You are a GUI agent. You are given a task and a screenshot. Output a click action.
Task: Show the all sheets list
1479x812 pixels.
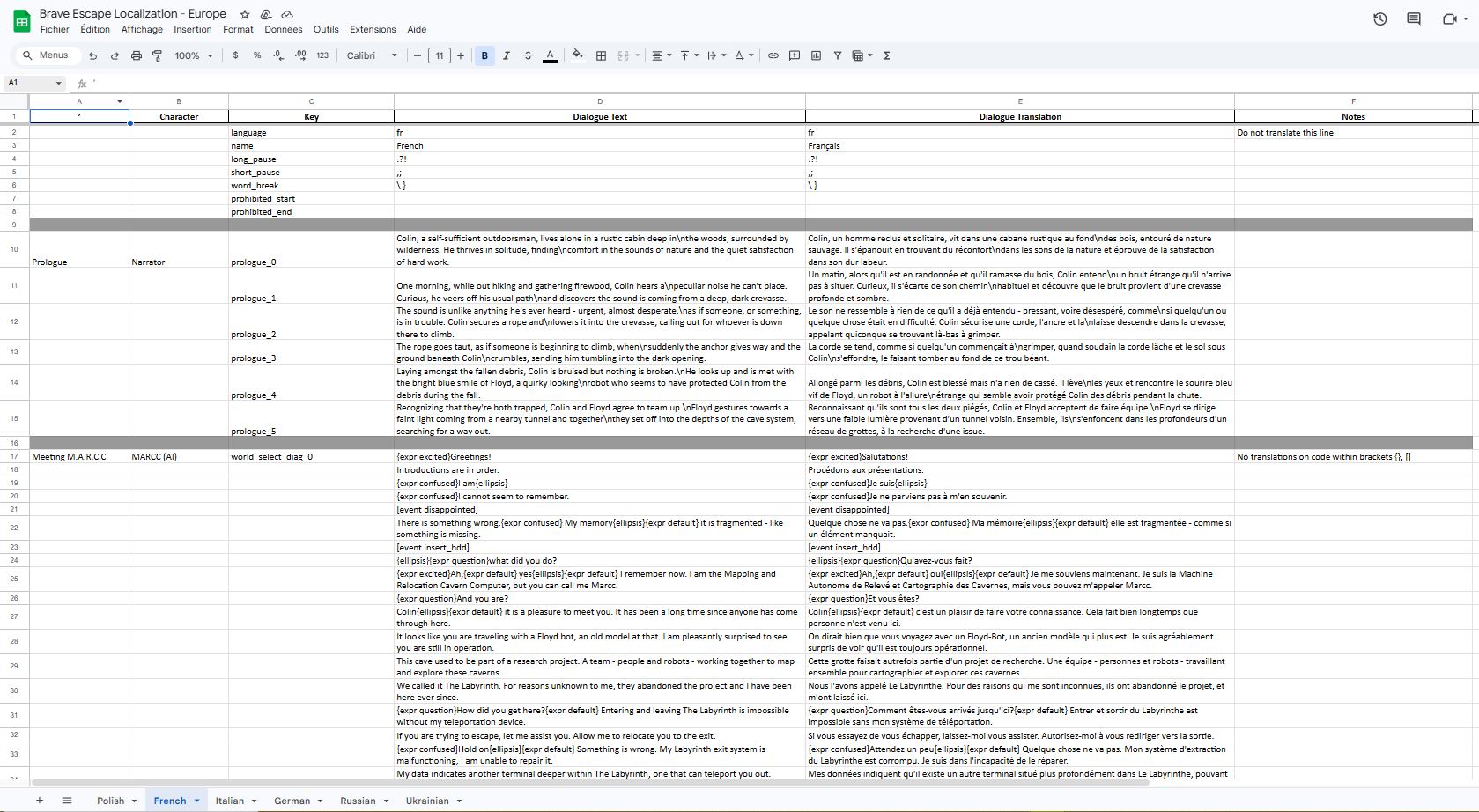pos(66,800)
